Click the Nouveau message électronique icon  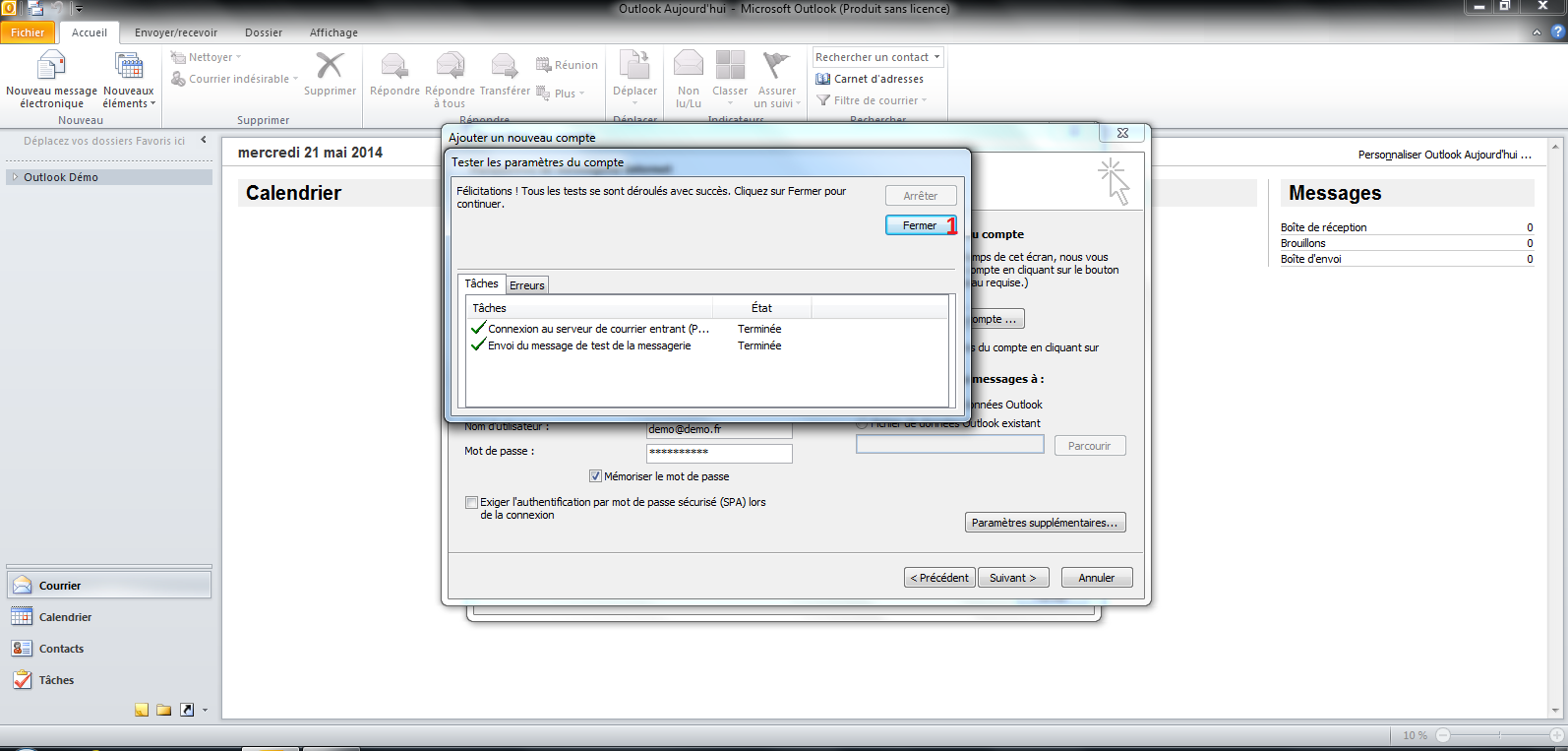50,67
